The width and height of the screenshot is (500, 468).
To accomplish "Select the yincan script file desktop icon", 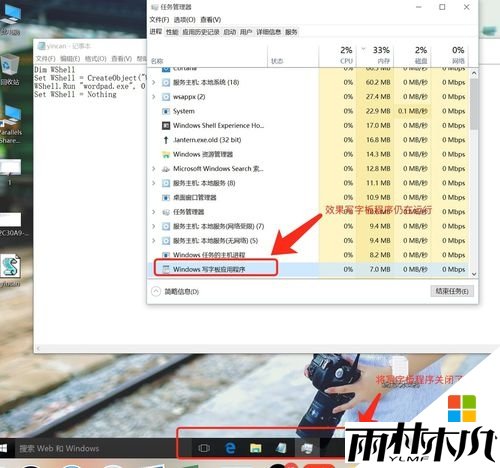I will [x=10, y=271].
